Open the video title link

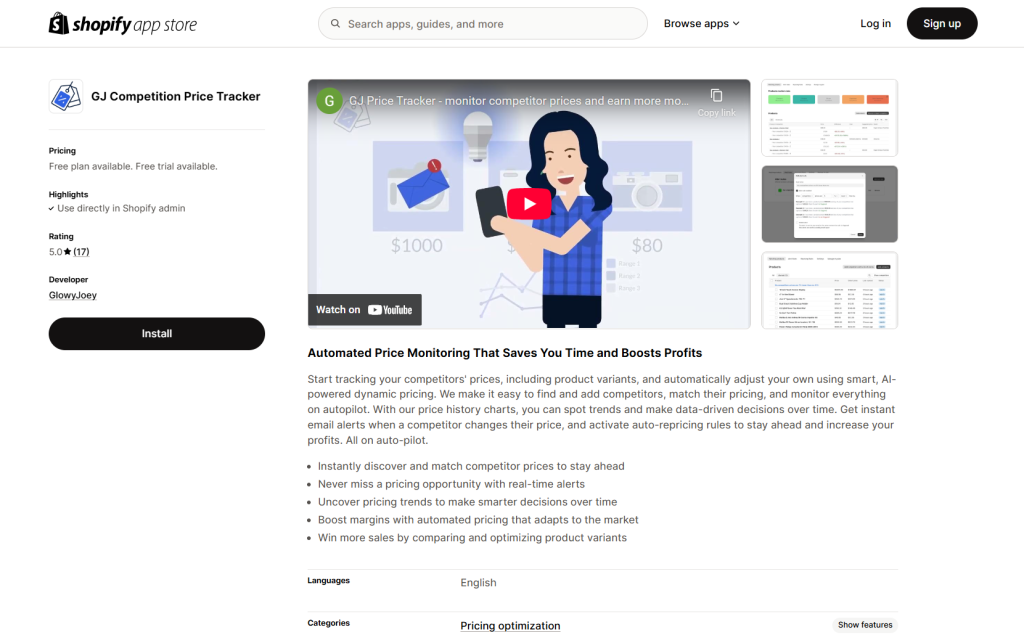click(519, 101)
